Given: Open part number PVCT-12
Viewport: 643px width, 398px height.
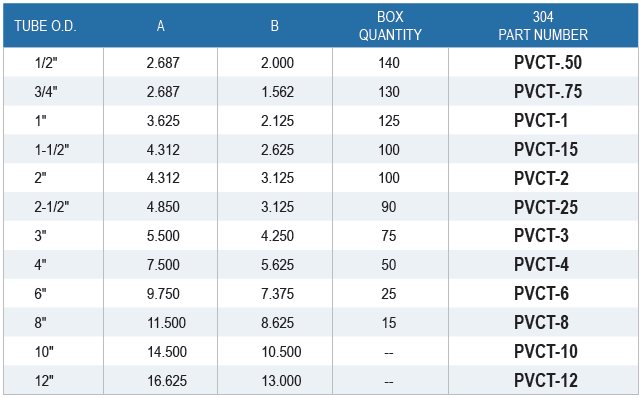Looking at the screenshot, I should 546,380.
